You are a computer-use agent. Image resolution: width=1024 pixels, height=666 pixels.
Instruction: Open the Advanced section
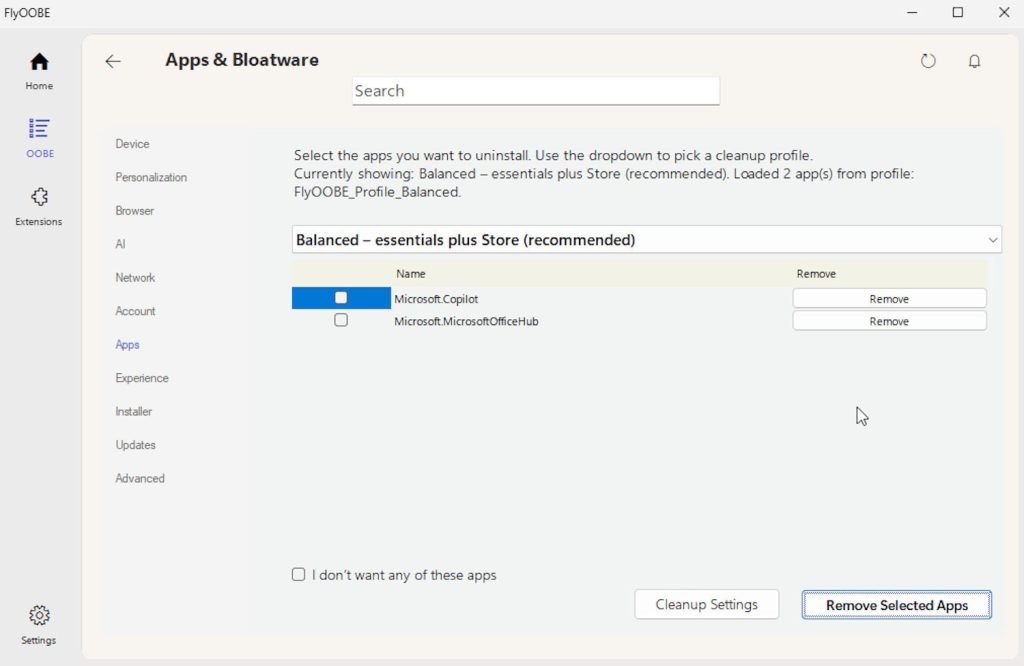[140, 478]
